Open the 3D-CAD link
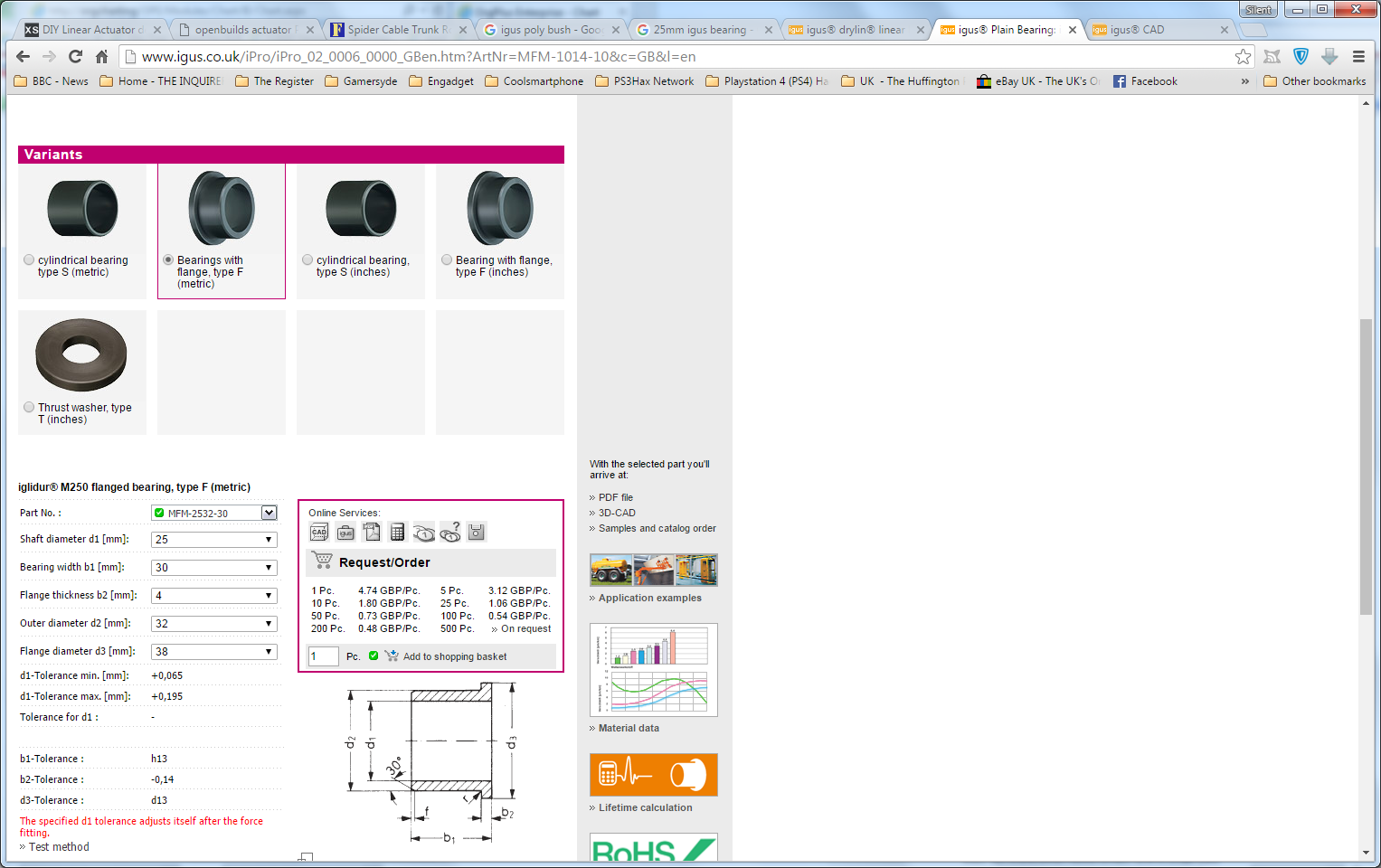 [x=617, y=513]
